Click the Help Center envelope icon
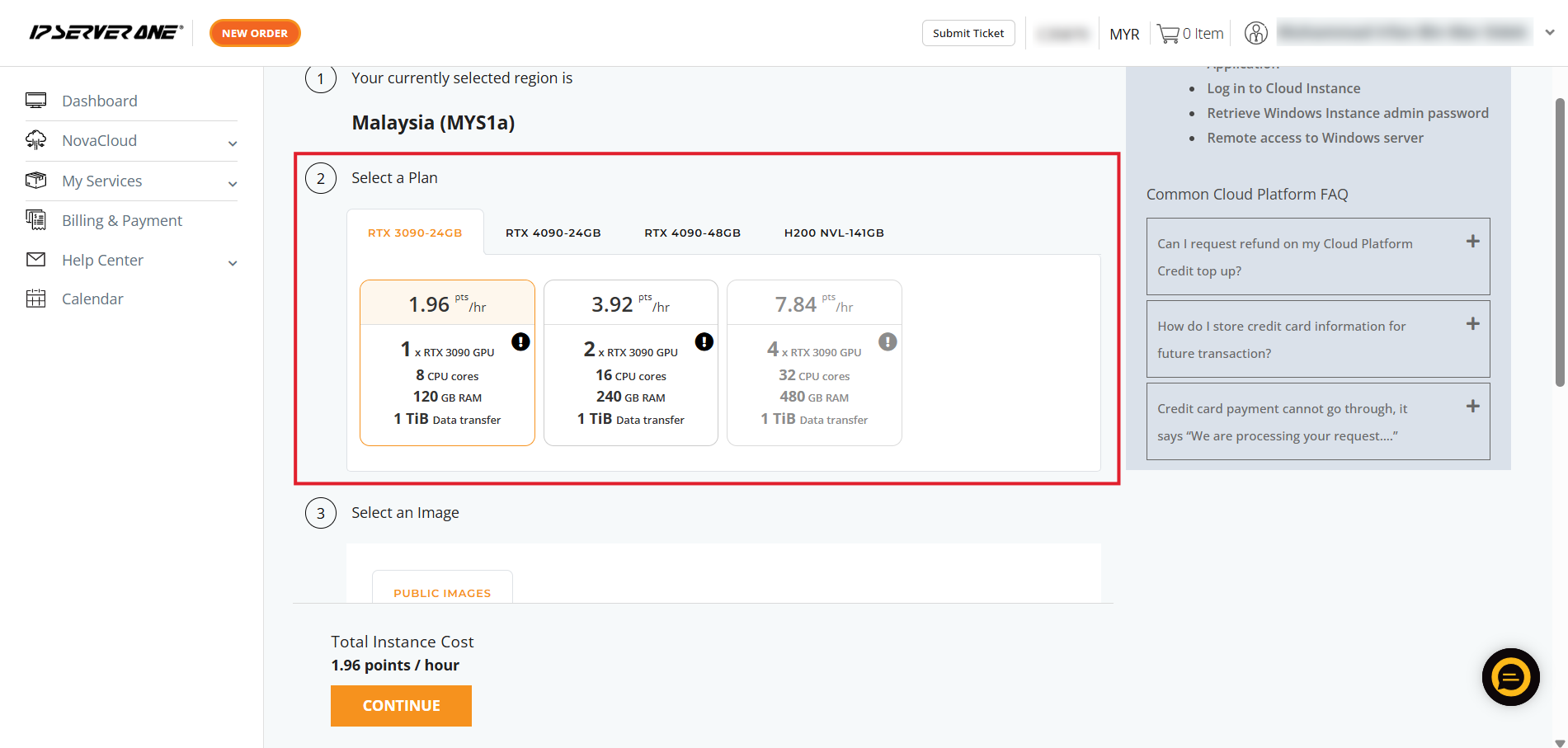This screenshot has height=748, width=1568. pyautogui.click(x=35, y=260)
